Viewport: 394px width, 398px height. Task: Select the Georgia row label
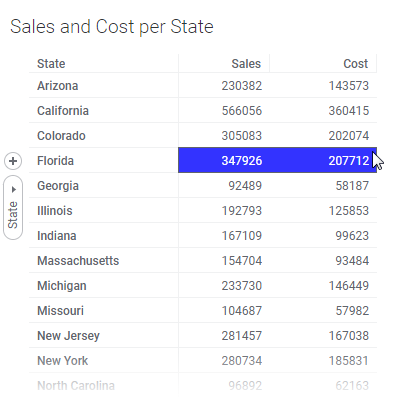58,186
